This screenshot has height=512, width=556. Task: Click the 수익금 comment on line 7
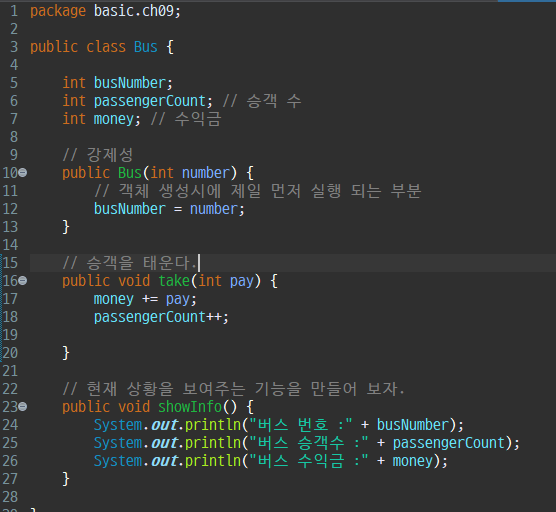186,119
